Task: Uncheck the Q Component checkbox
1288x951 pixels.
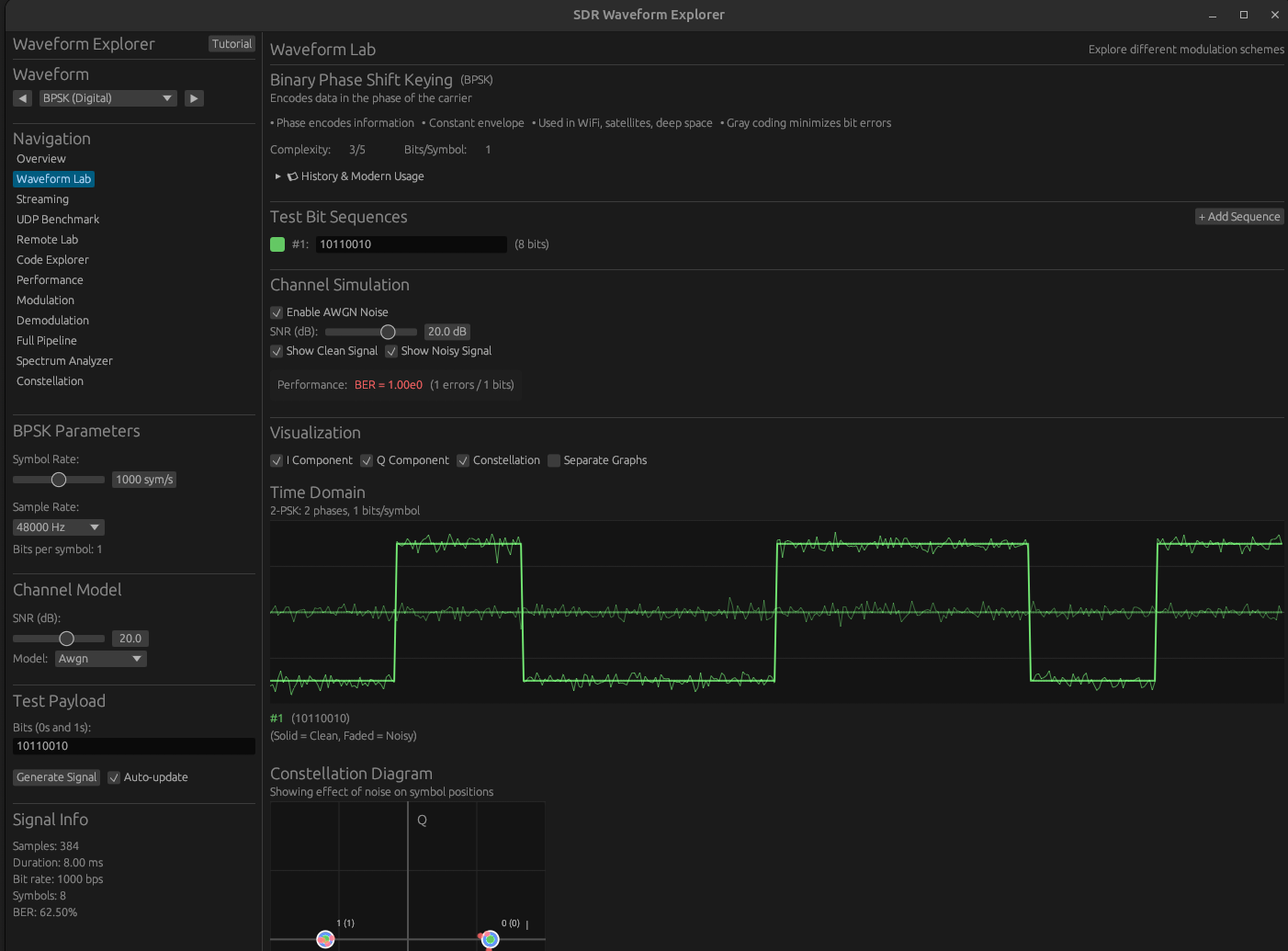Action: point(367,460)
